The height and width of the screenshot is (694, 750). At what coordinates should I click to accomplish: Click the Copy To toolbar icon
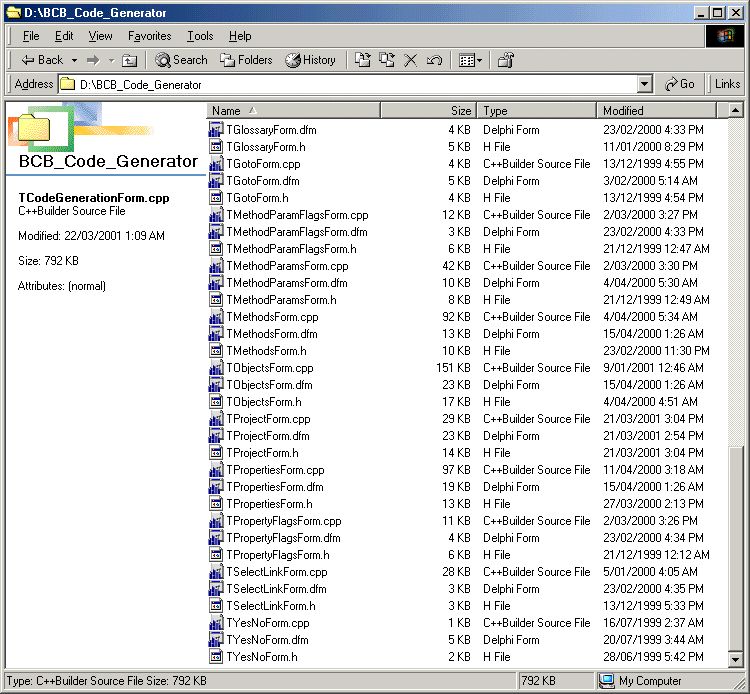coord(387,60)
